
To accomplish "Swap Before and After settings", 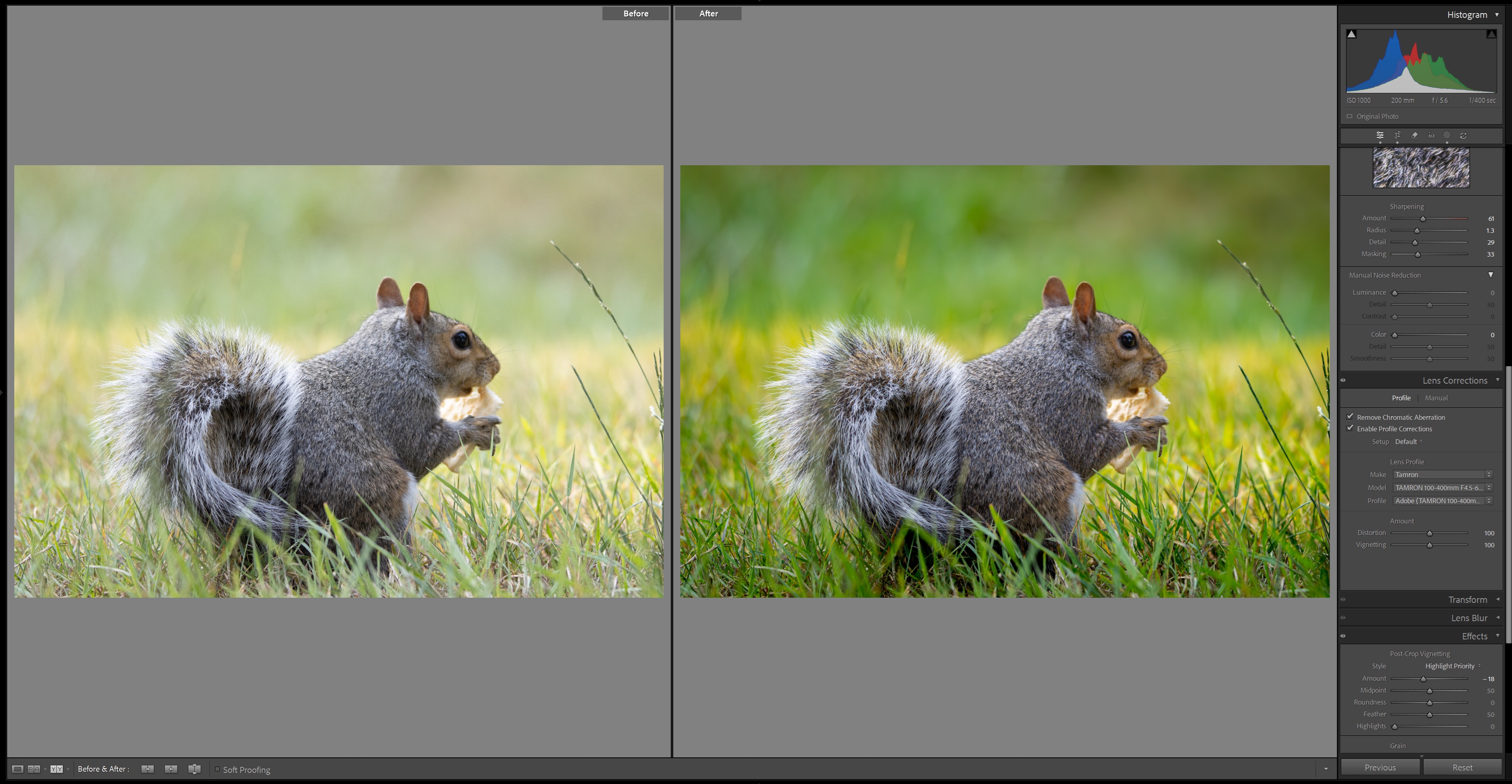I will click(x=194, y=769).
